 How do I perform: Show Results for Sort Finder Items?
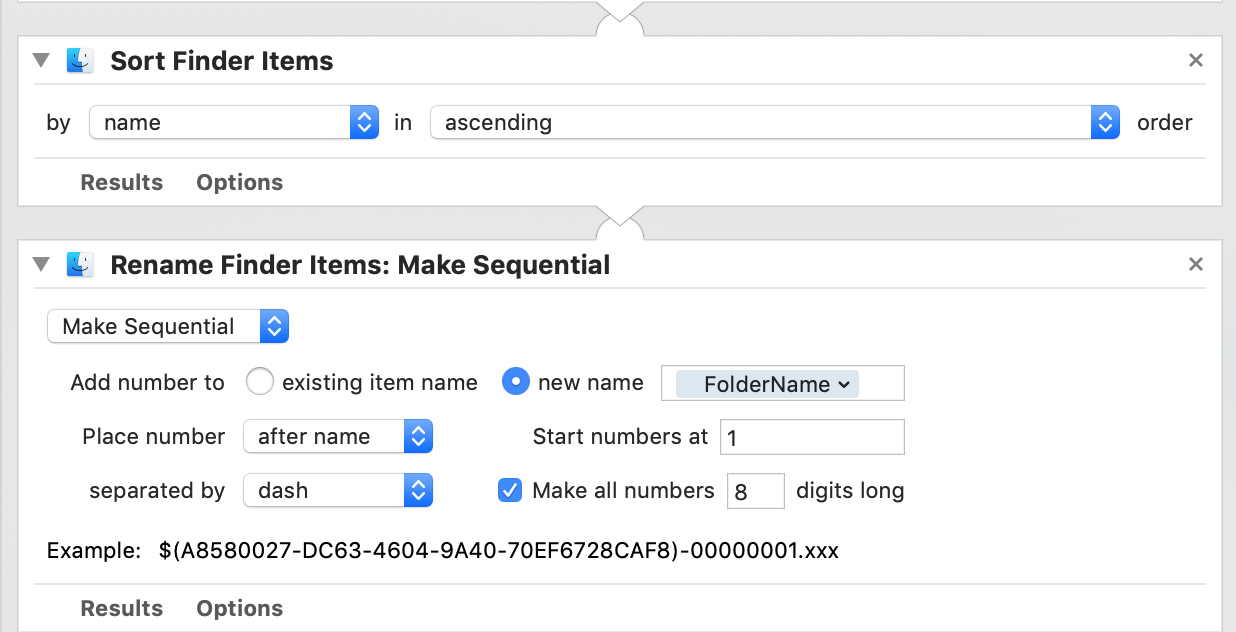(121, 183)
